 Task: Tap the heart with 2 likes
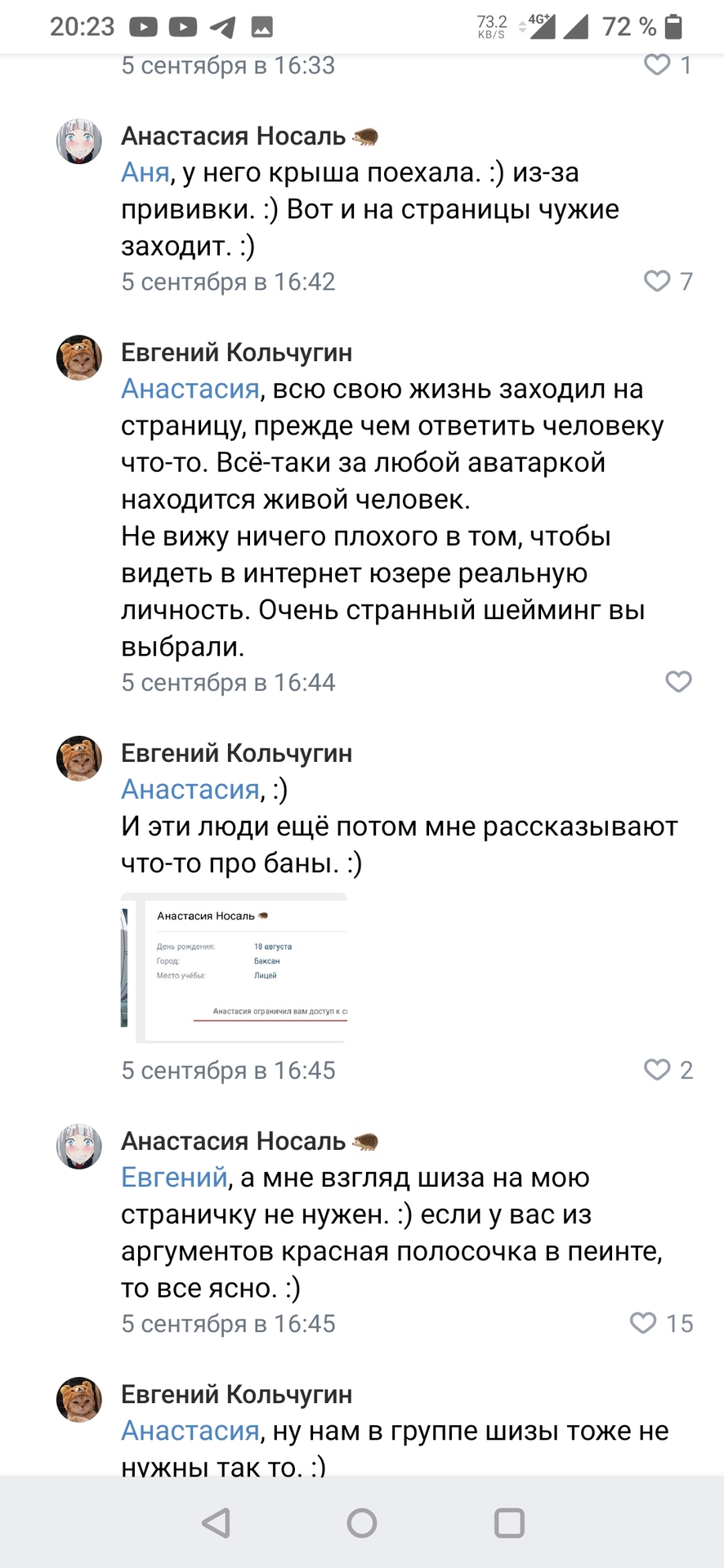pyautogui.click(x=657, y=1070)
